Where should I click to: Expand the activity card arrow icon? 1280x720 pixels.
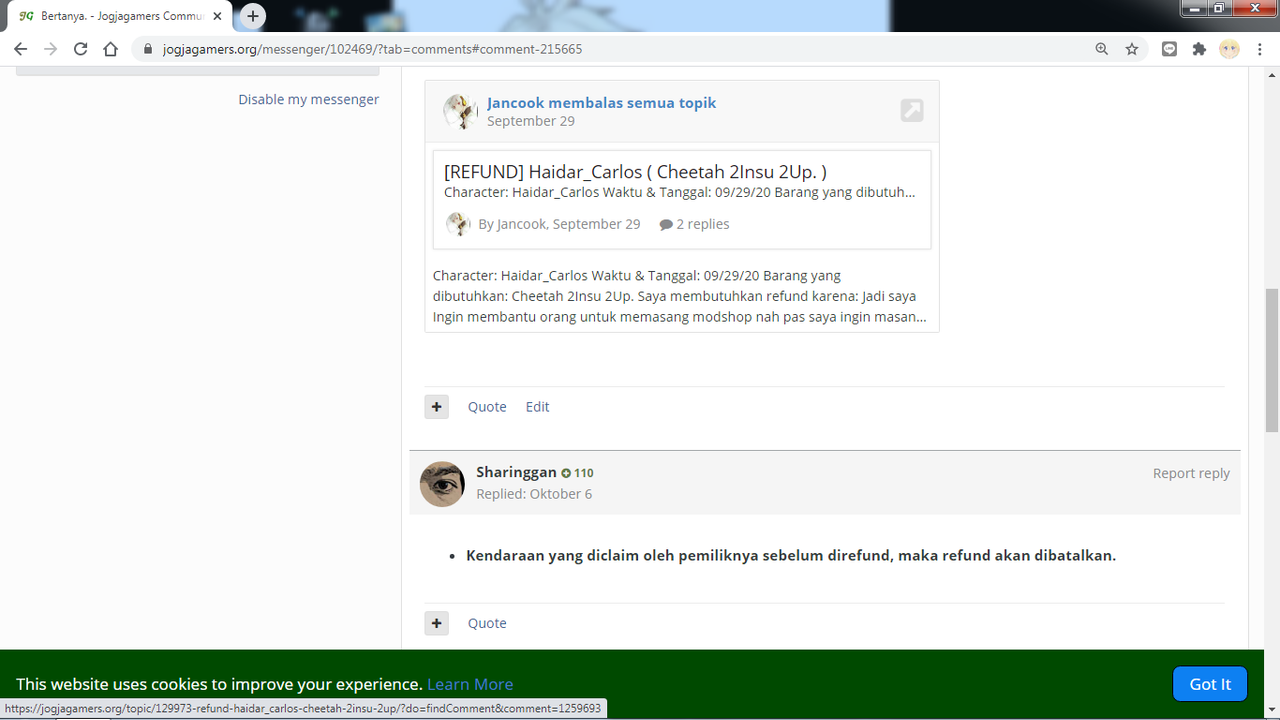click(x=911, y=110)
